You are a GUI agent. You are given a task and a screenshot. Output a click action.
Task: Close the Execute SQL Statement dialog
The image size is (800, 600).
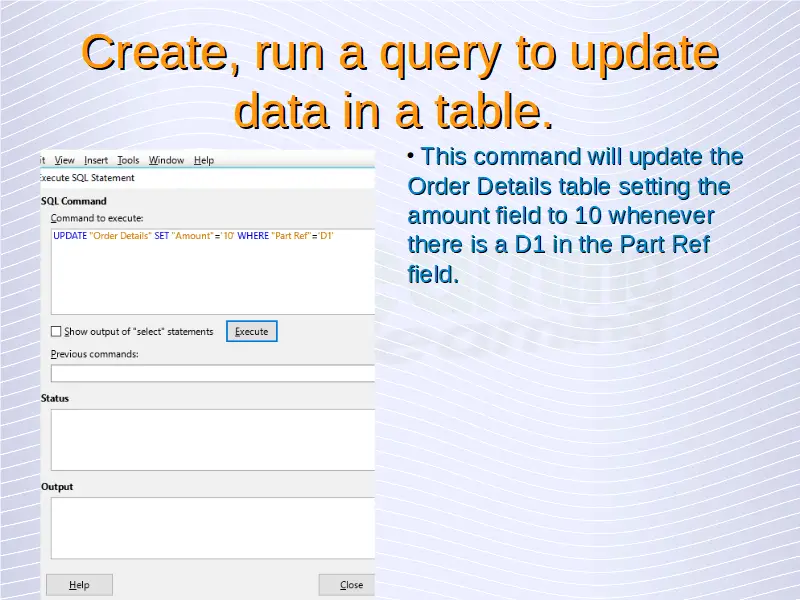tap(347, 585)
